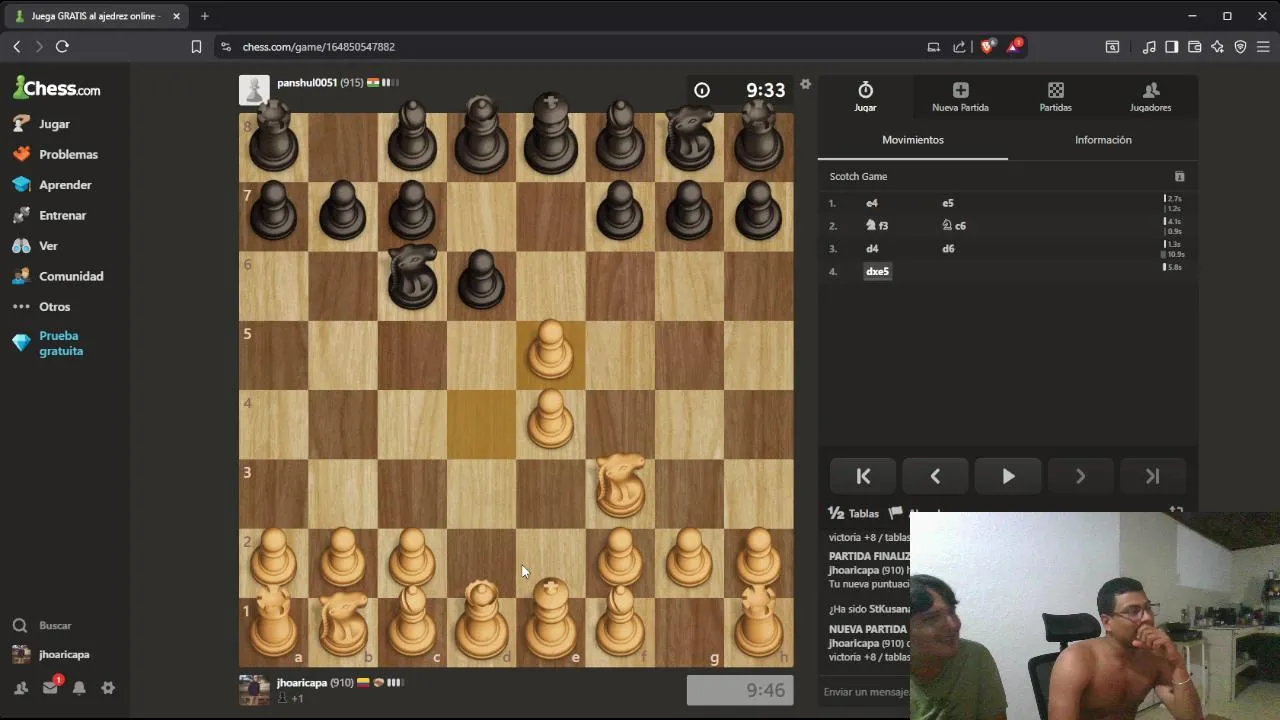
Task: Click the white pawn on e4
Action: 550,420
